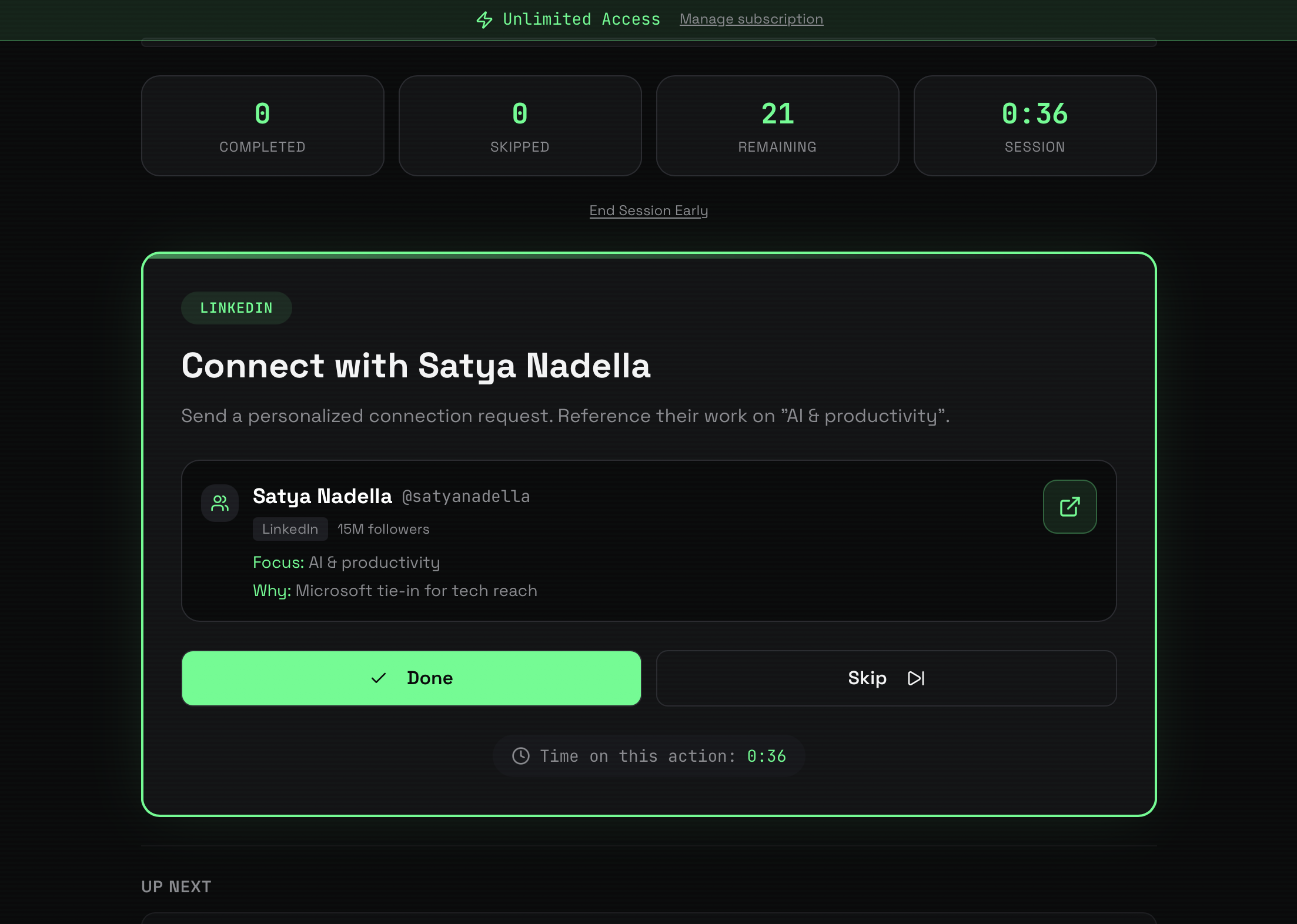The height and width of the screenshot is (924, 1297).
Task: Click the lightning bolt Unlimited Access icon
Action: [484, 20]
